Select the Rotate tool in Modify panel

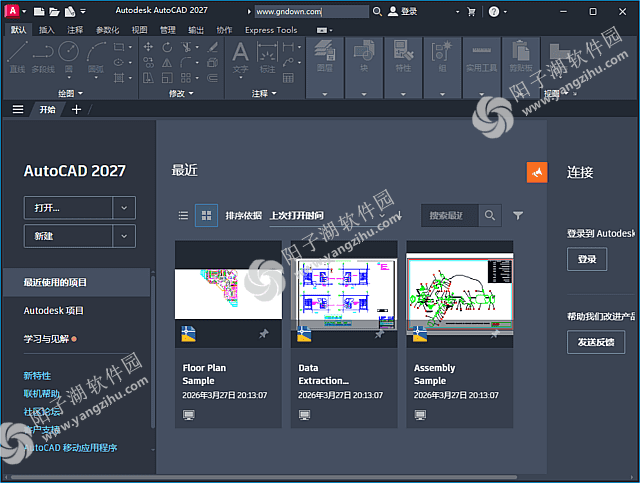pyautogui.click(x=167, y=47)
